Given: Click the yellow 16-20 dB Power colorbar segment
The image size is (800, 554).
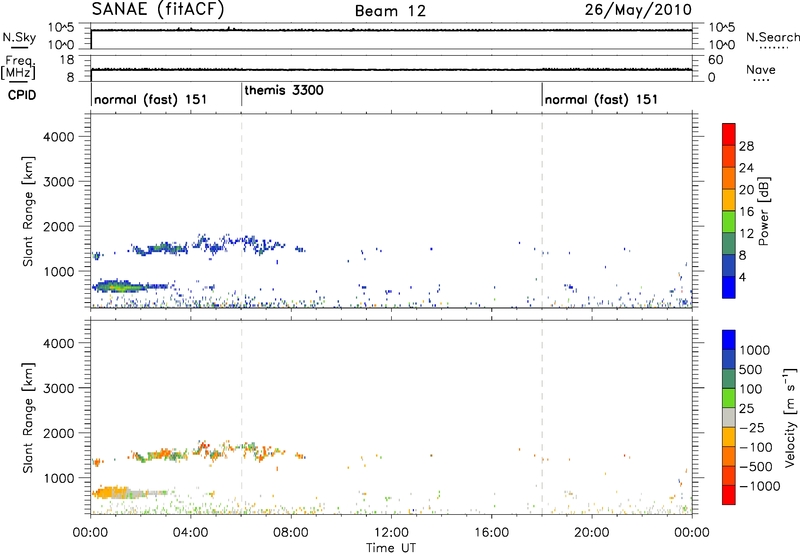Looking at the screenshot, I should click(x=729, y=199).
